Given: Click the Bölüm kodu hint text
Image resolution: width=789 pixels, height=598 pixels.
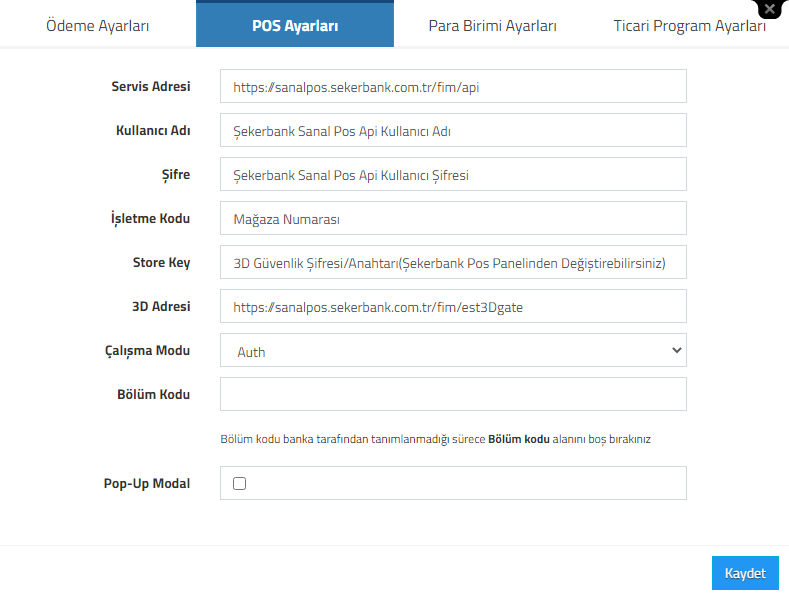Looking at the screenshot, I should (435, 439).
